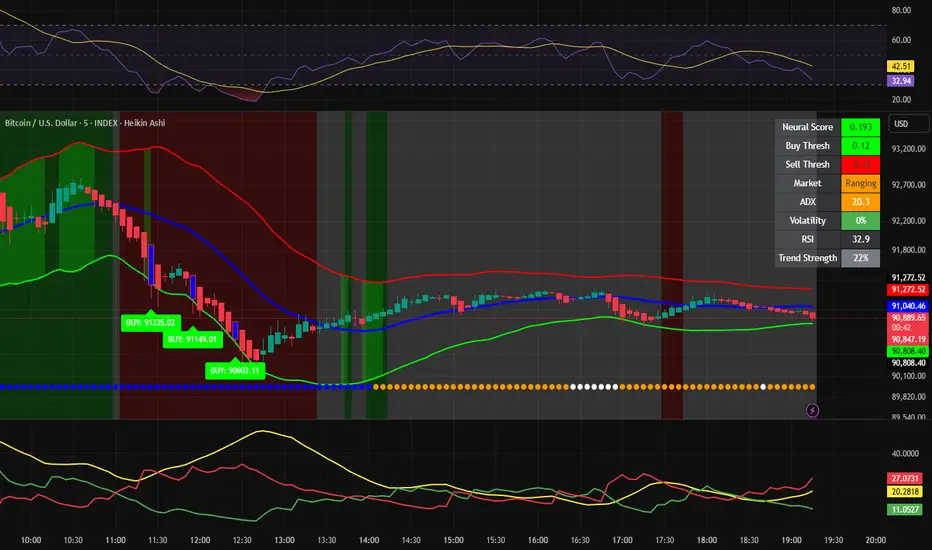Click the red 90,847.19 price tag
This screenshot has width=932, height=550.
tap(908, 340)
